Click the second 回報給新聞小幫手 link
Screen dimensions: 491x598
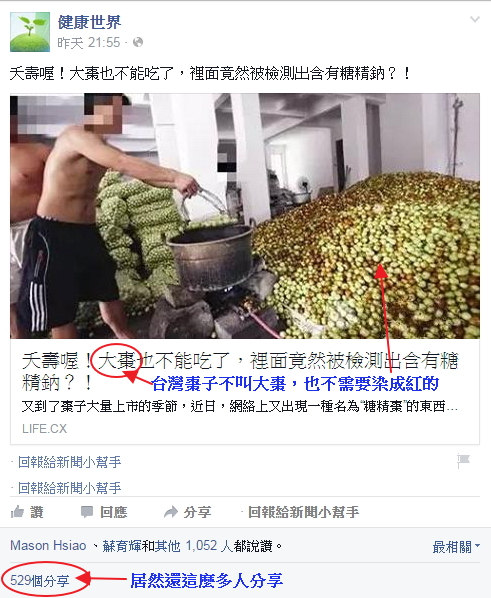point(69,488)
